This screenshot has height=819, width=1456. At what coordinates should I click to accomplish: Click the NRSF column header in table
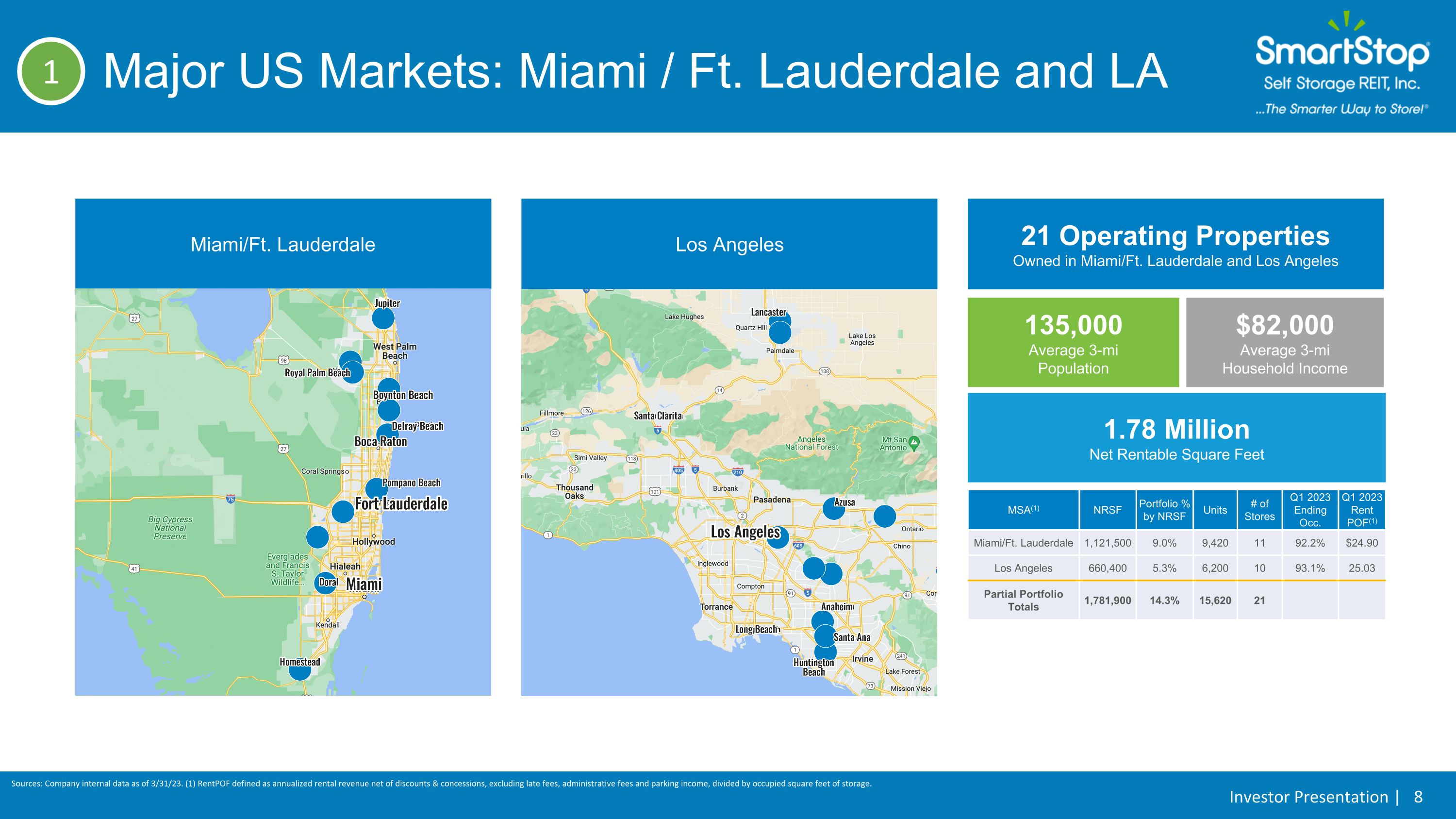pyautogui.click(x=1107, y=510)
